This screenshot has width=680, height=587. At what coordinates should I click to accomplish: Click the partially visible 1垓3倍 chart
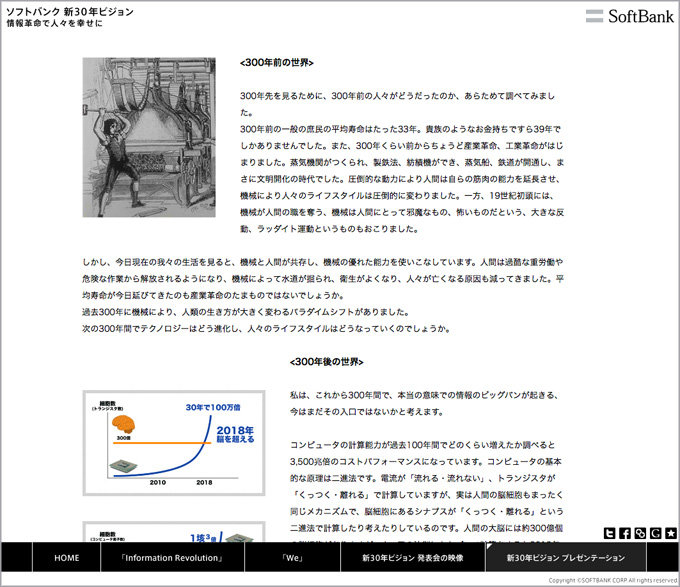click(174, 532)
